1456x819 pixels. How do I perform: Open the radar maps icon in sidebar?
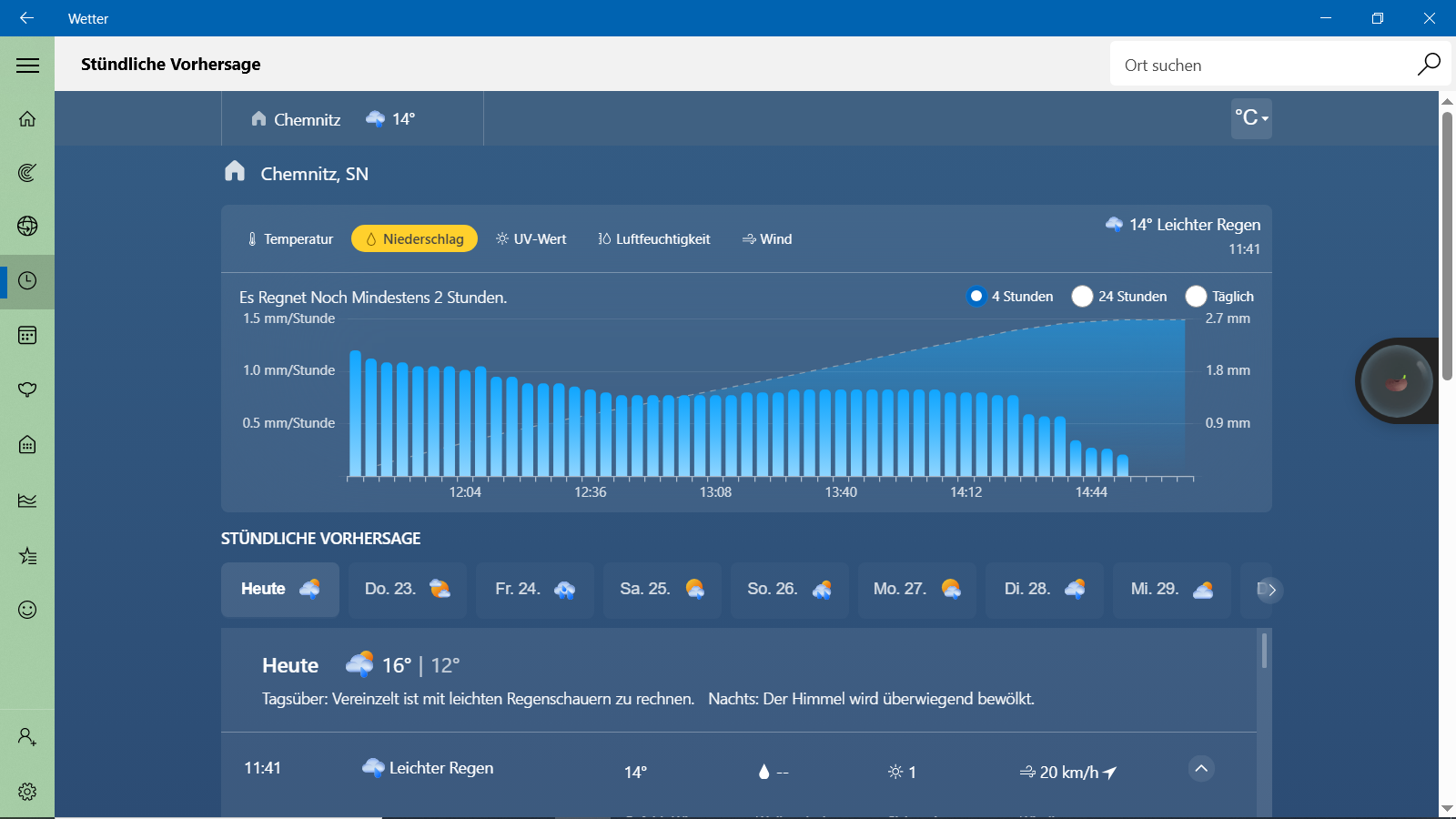(x=27, y=173)
